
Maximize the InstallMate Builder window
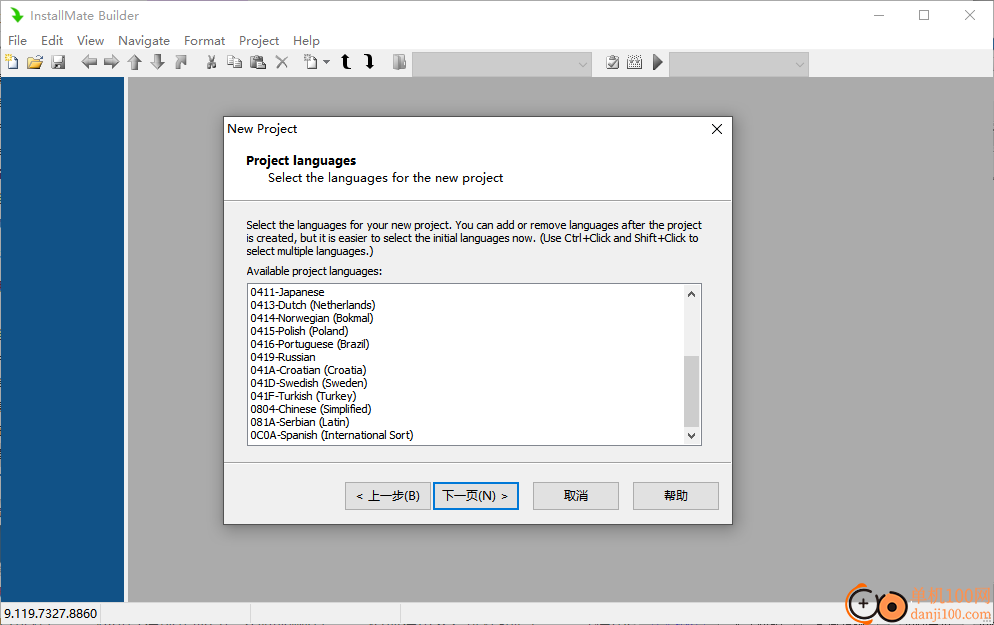[924, 15]
